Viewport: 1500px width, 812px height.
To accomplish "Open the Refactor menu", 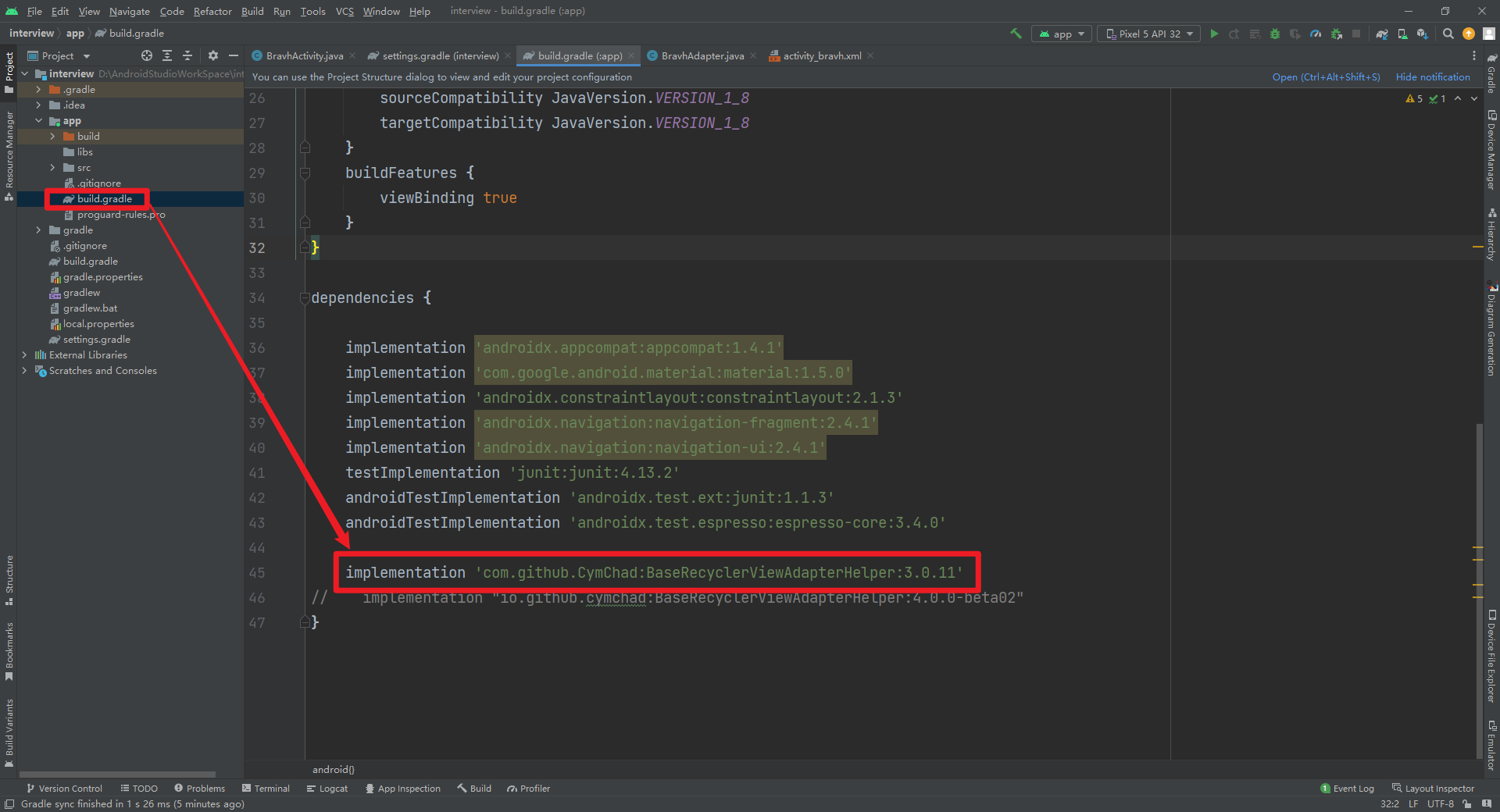I will [x=212, y=11].
